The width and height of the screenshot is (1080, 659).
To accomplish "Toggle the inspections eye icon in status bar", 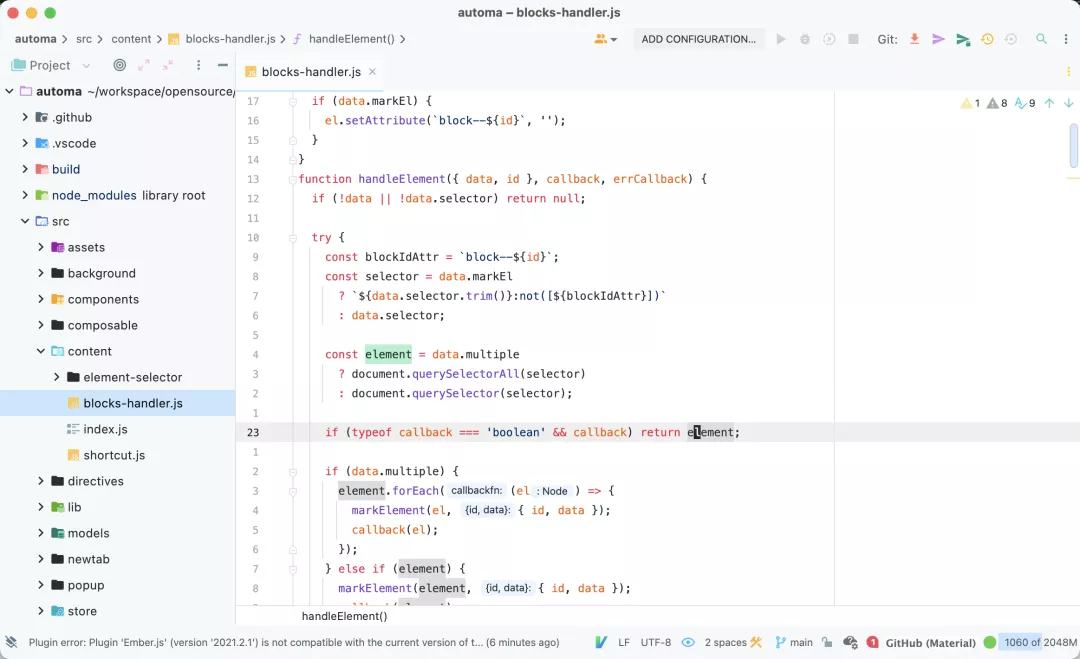I will (x=688, y=642).
